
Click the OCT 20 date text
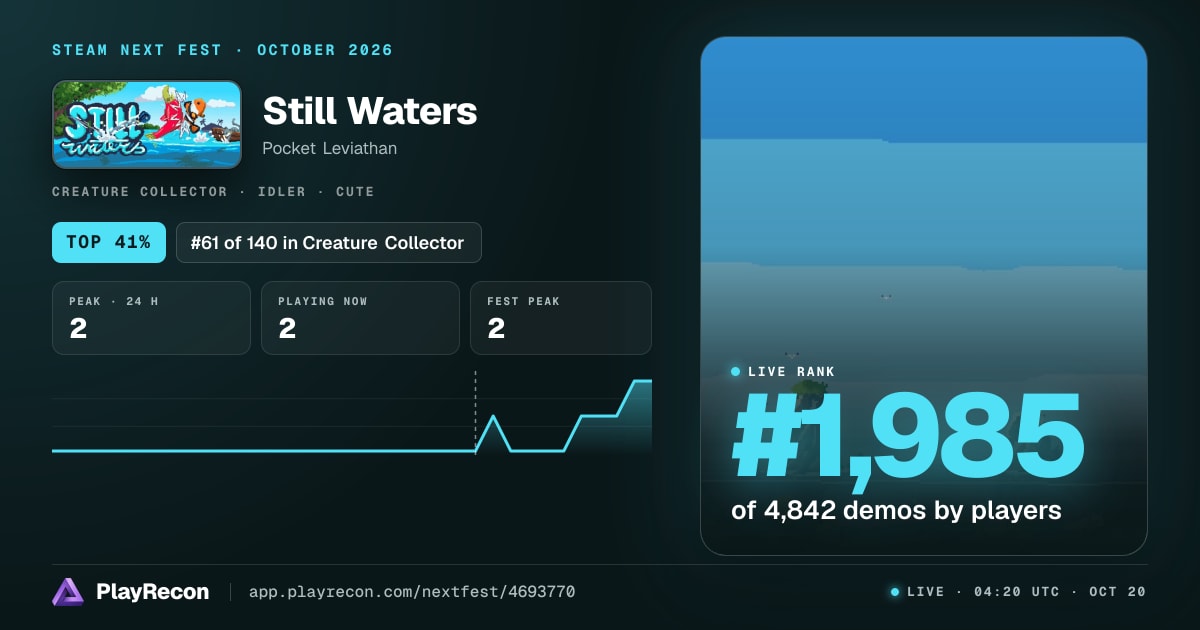pyautogui.click(x=1117, y=592)
